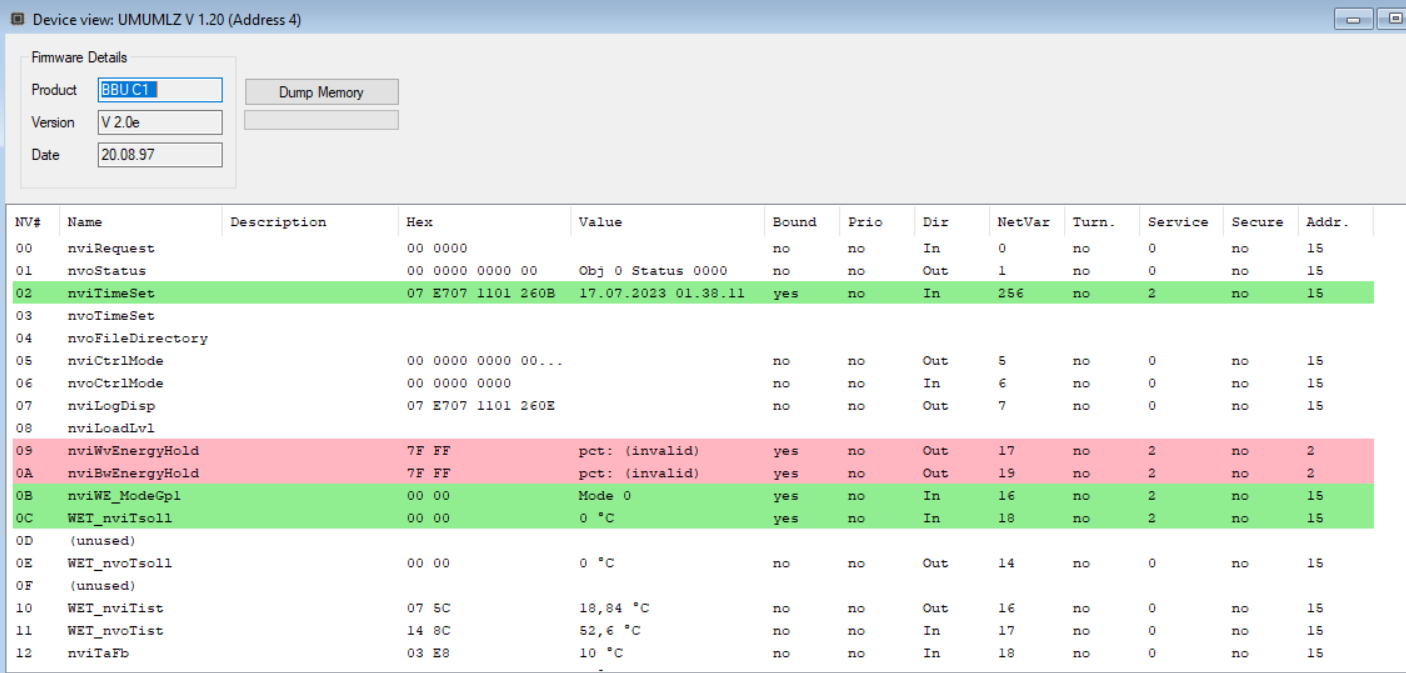
Task: Click the Bound column header
Action: point(802,222)
